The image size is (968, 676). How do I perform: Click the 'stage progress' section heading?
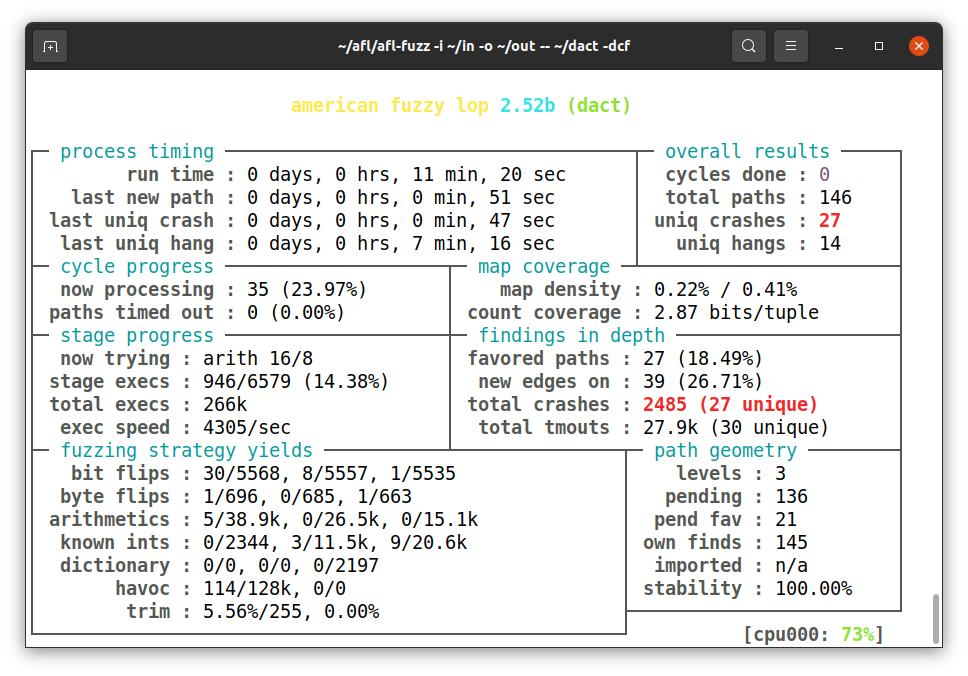pyautogui.click(x=137, y=335)
